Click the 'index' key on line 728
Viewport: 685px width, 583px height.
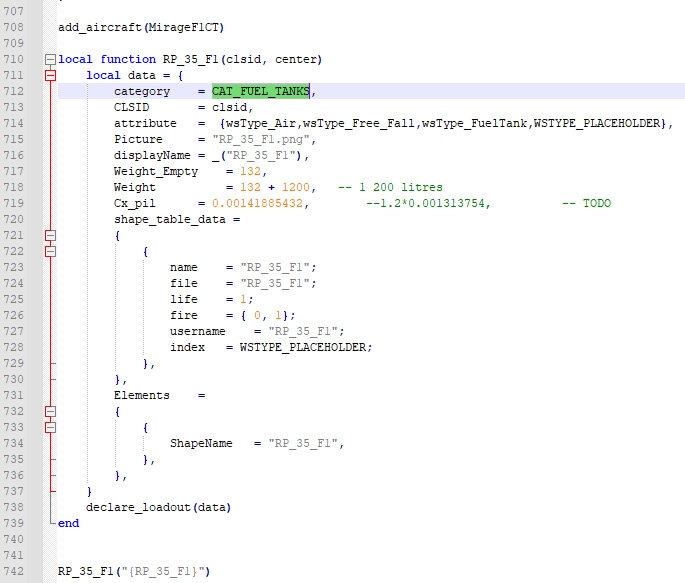(187, 348)
